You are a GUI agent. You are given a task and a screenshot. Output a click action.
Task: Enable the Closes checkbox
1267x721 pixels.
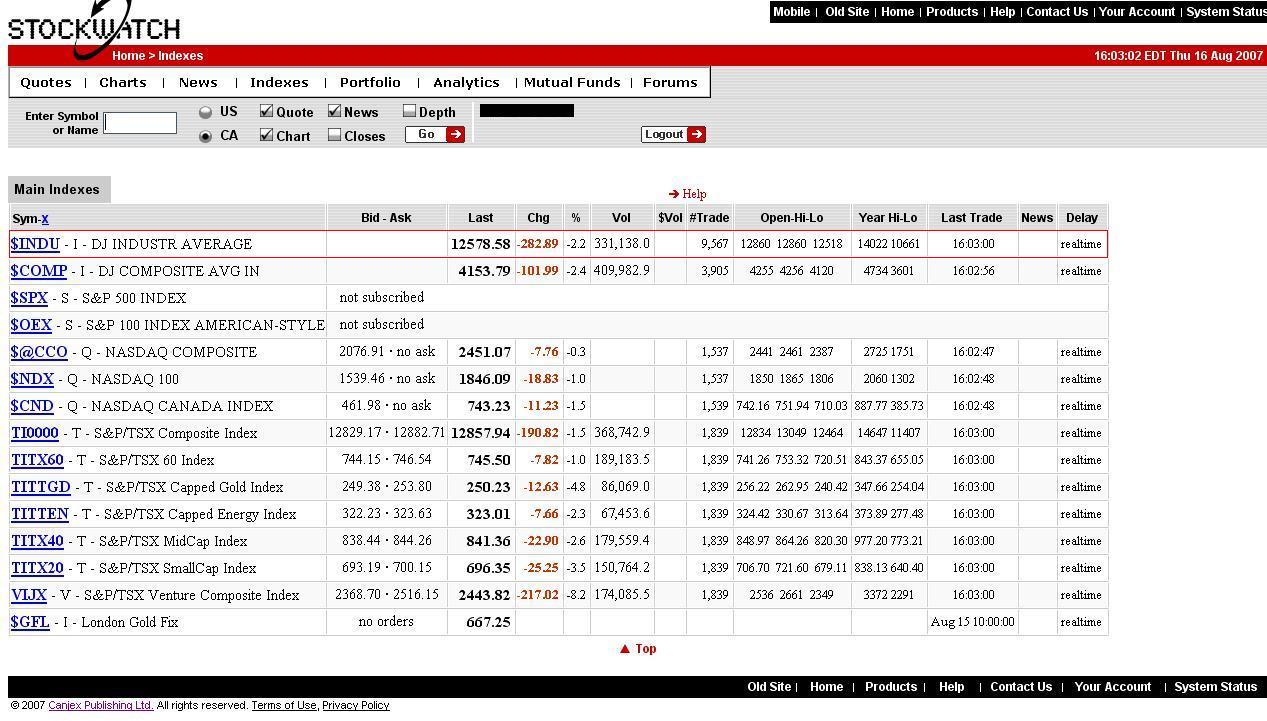pyautogui.click(x=334, y=135)
